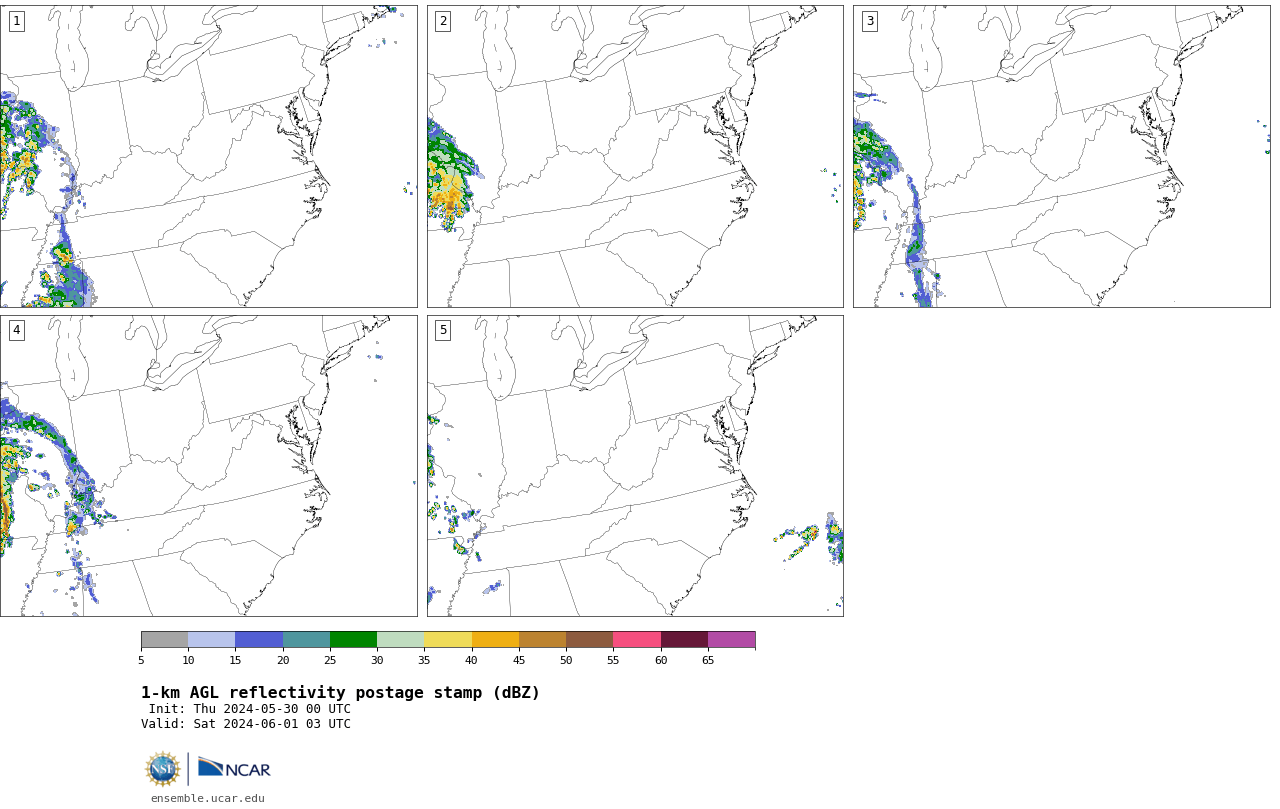Open ensemble member 4 reflectivity map
The width and height of the screenshot is (1280, 809).
(x=208, y=466)
